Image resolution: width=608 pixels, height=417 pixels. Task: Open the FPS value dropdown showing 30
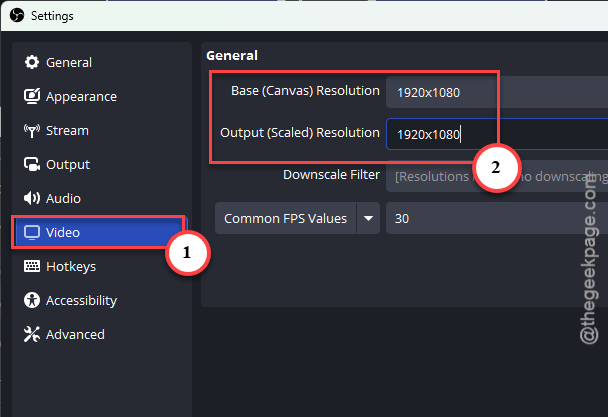coord(497,218)
